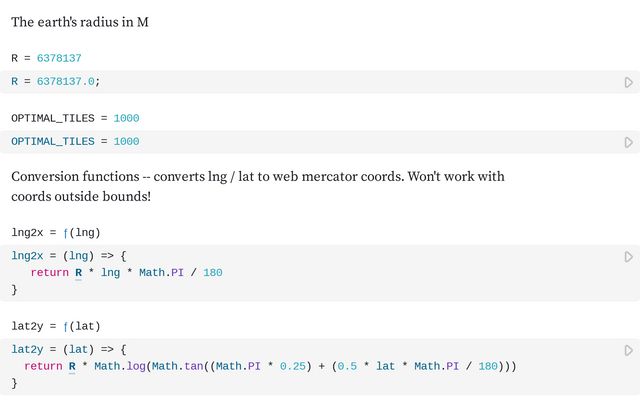Click the lng2x arrow function definition line
640x400 pixels.
69,256
